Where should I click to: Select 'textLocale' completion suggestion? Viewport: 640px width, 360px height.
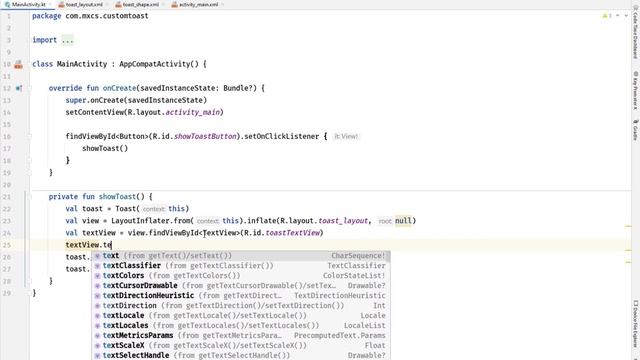241,316
